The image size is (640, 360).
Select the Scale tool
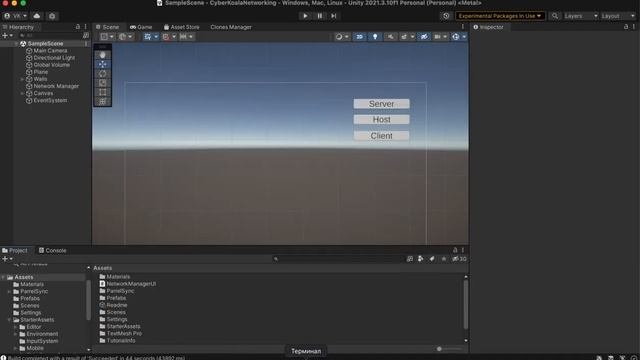coord(102,83)
